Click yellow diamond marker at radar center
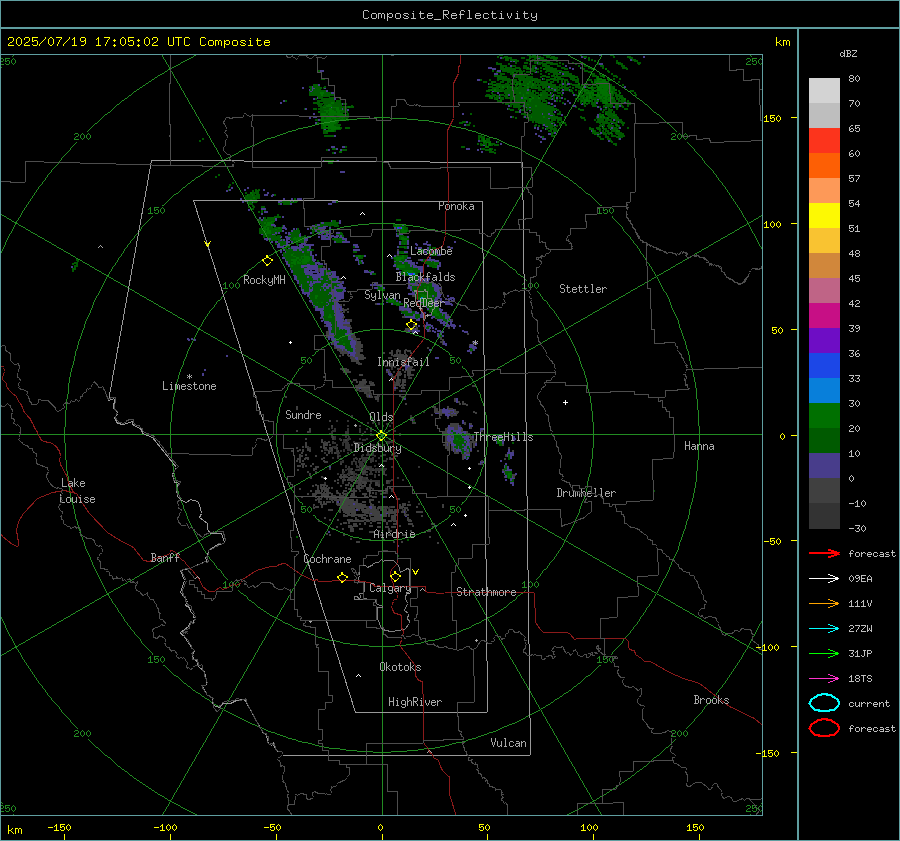Viewport: 900px width, 841px height. [x=381, y=436]
